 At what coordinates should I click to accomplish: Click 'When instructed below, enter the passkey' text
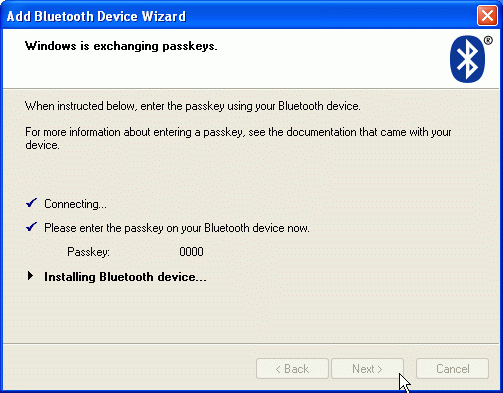coord(193,106)
